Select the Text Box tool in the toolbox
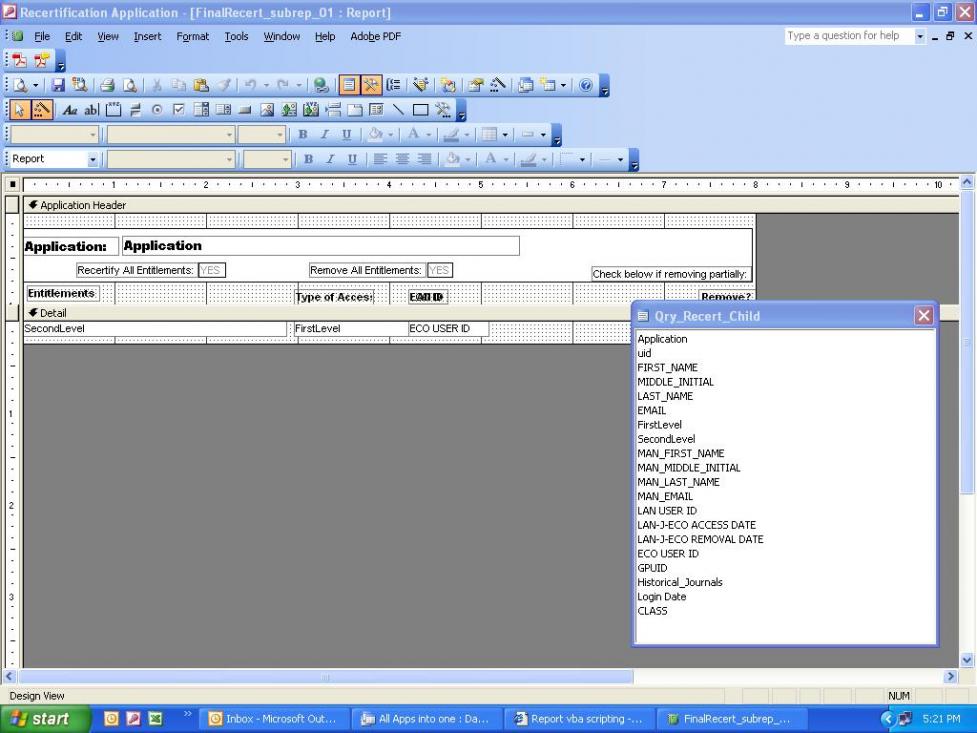977x733 pixels. pyautogui.click(x=92, y=110)
